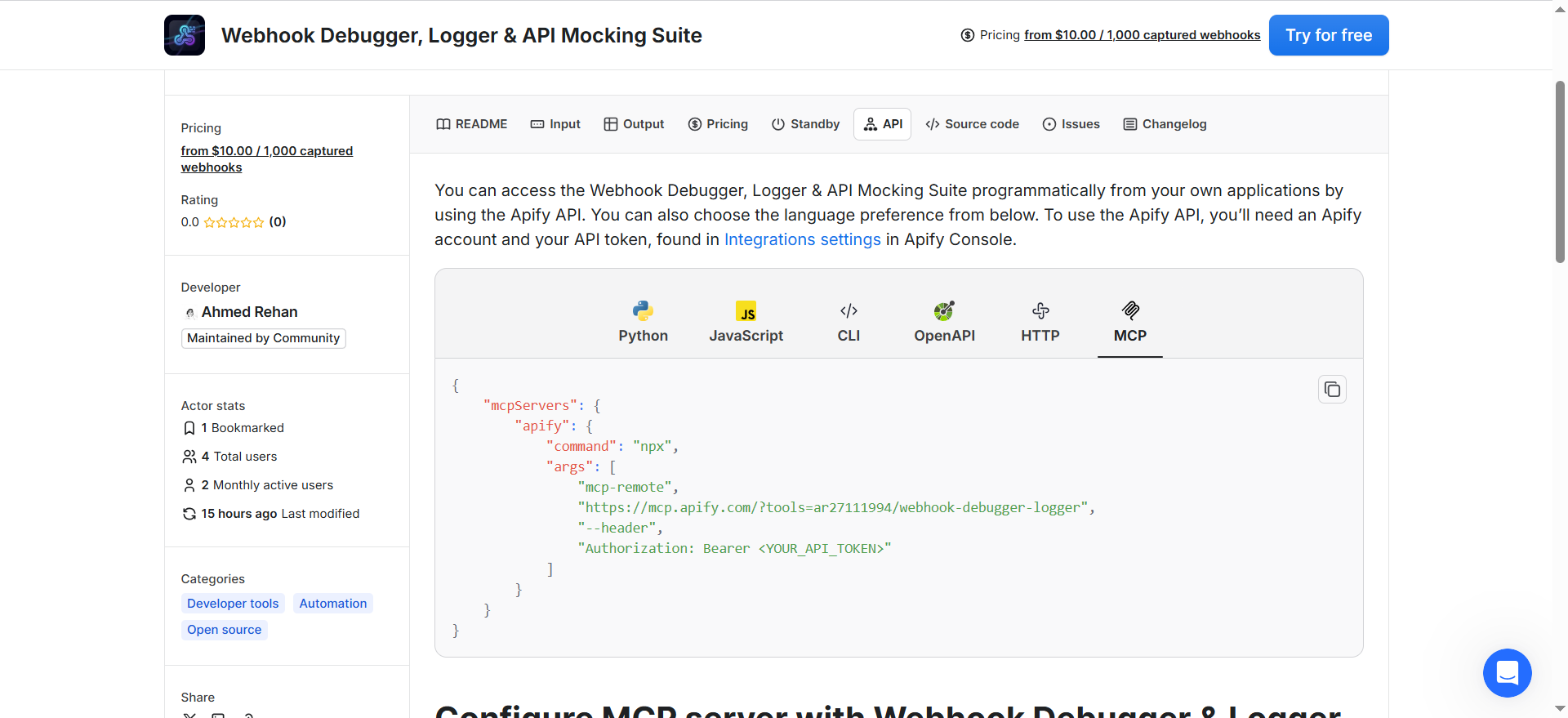Click the page vertical scrollbar thumb
Image resolution: width=1568 pixels, height=718 pixels.
coord(1560,172)
